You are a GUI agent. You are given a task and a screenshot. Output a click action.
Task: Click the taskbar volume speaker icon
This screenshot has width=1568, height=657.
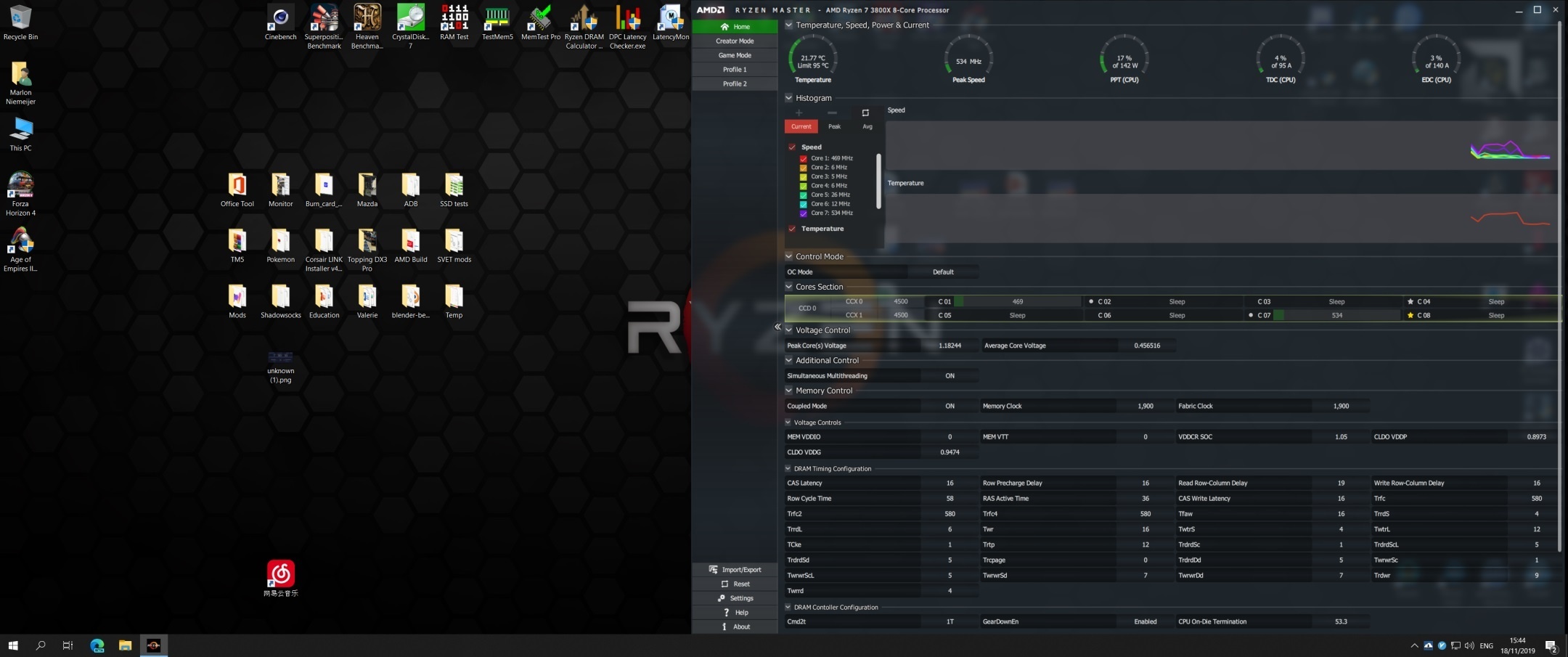(1469, 645)
